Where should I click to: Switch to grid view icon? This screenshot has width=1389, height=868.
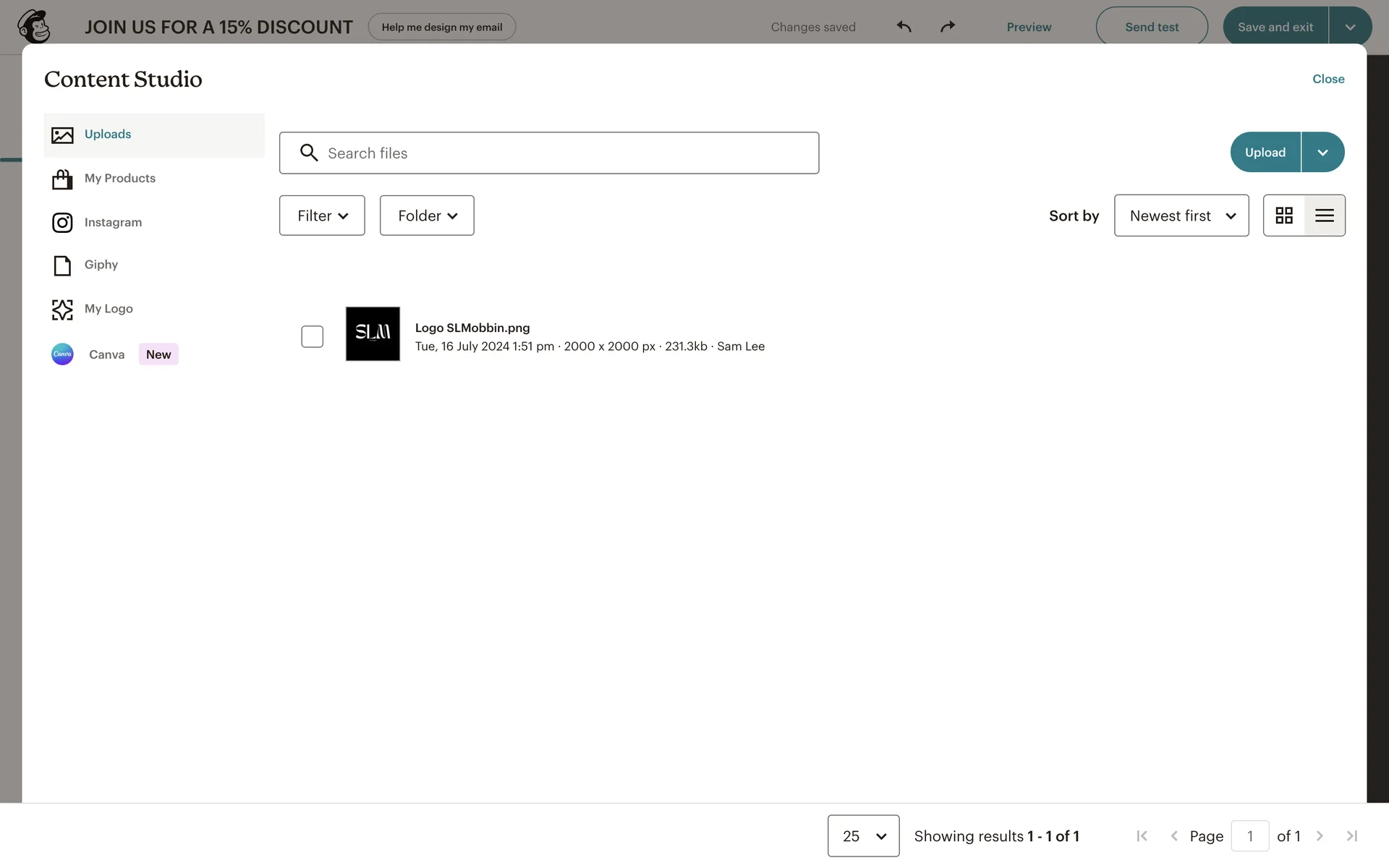[x=1284, y=216]
